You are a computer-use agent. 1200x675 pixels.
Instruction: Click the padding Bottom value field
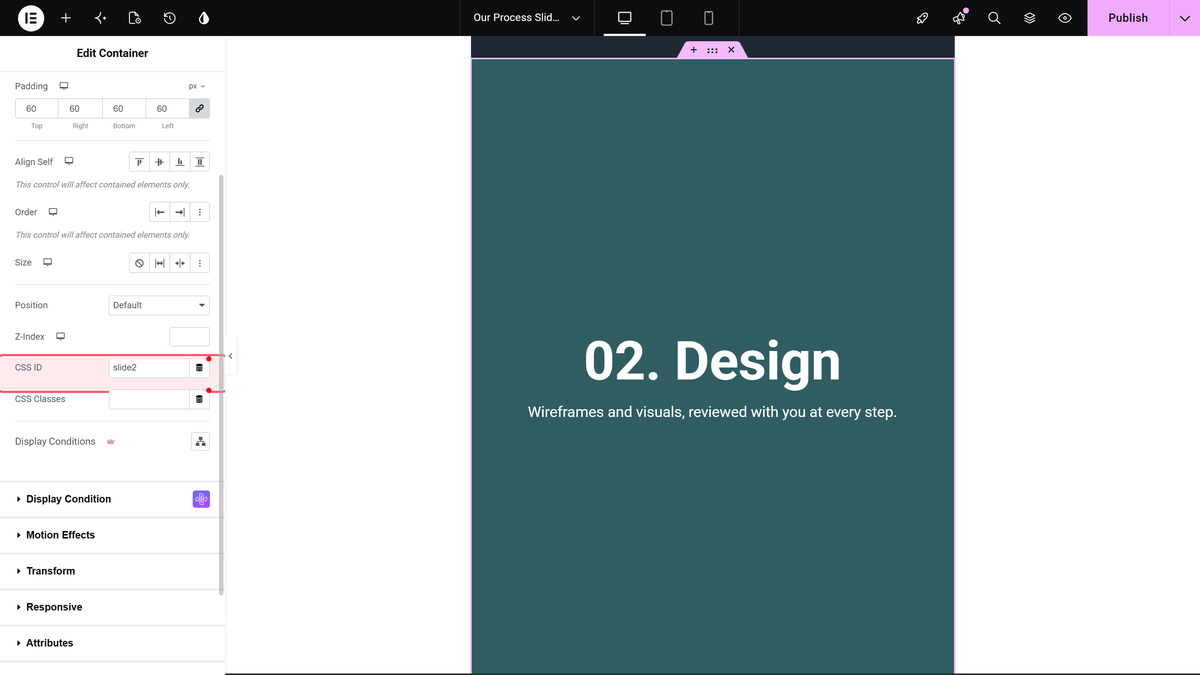tap(124, 108)
